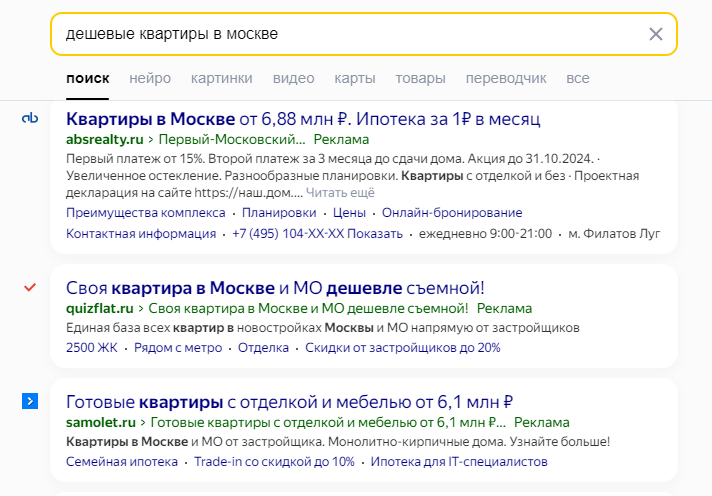Open 'Планировки' sitelink
This screenshot has height=496, width=712.
(279, 213)
